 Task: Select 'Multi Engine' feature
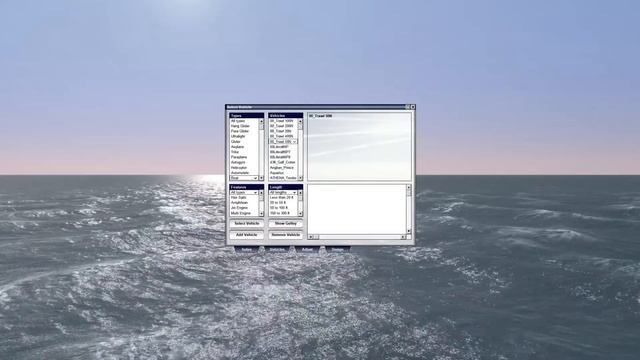[x=241, y=213]
